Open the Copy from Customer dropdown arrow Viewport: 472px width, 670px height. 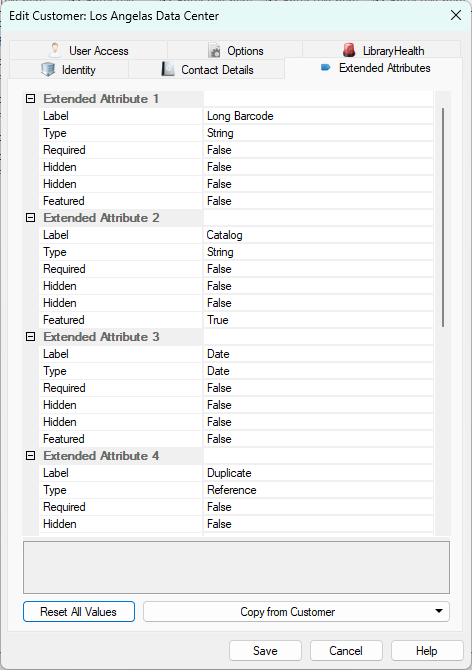[439, 611]
